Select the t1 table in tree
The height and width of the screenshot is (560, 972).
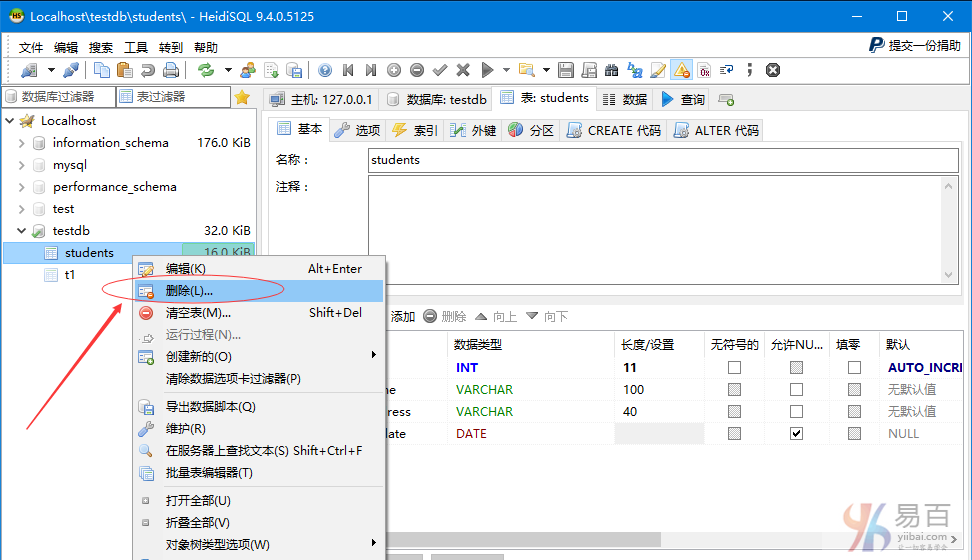70,275
